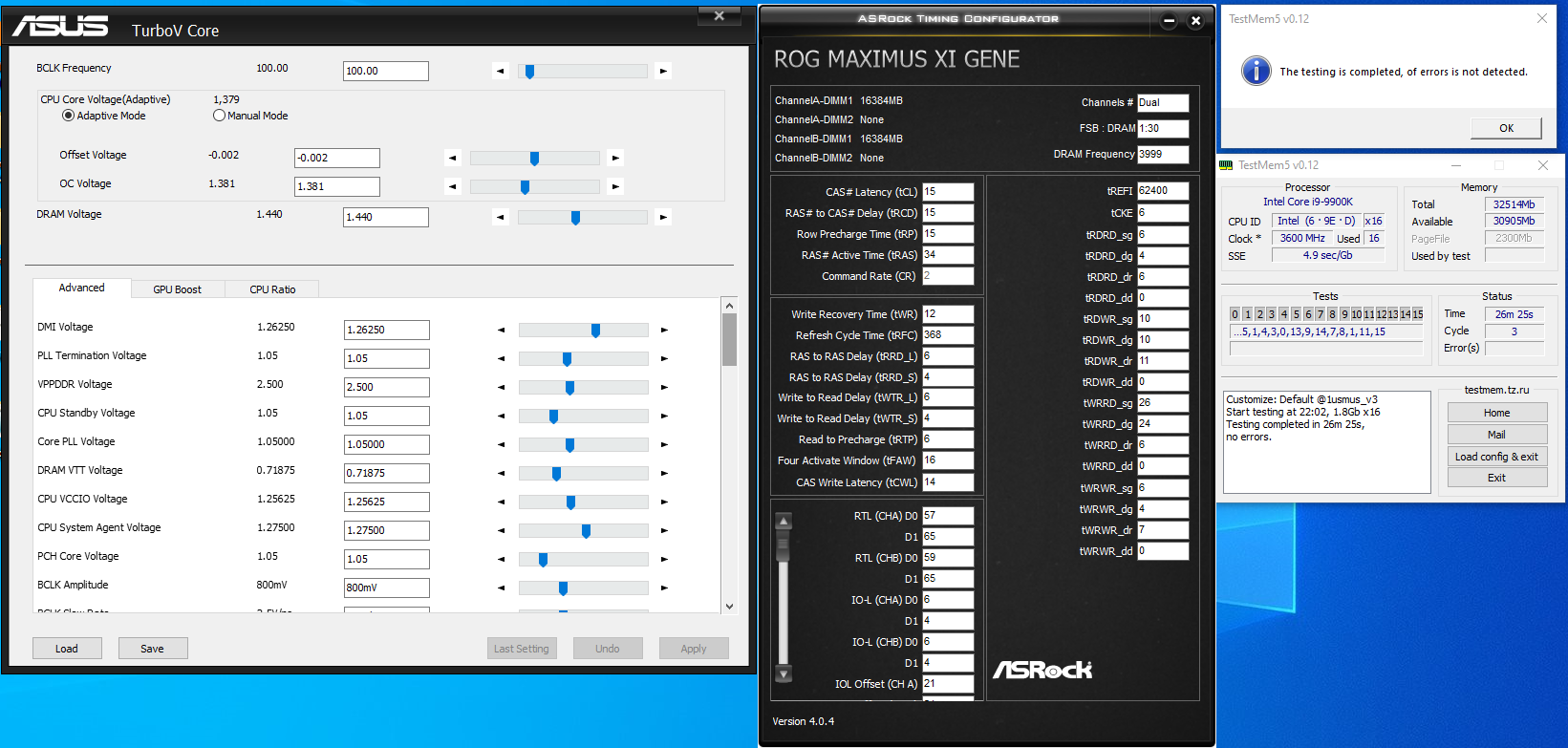Click the Command Rate (CR) field
Viewport: 1568px width, 748px height.
(948, 276)
